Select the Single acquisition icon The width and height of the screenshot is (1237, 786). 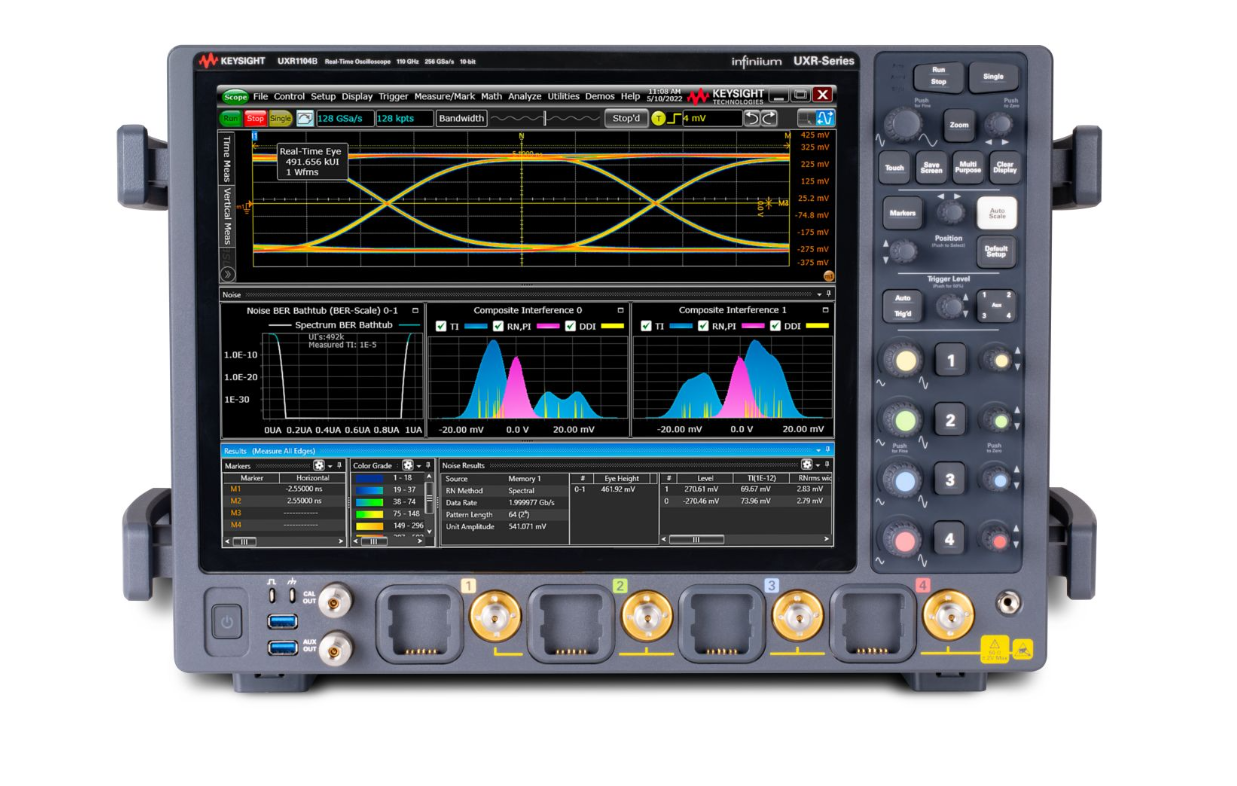(279, 118)
